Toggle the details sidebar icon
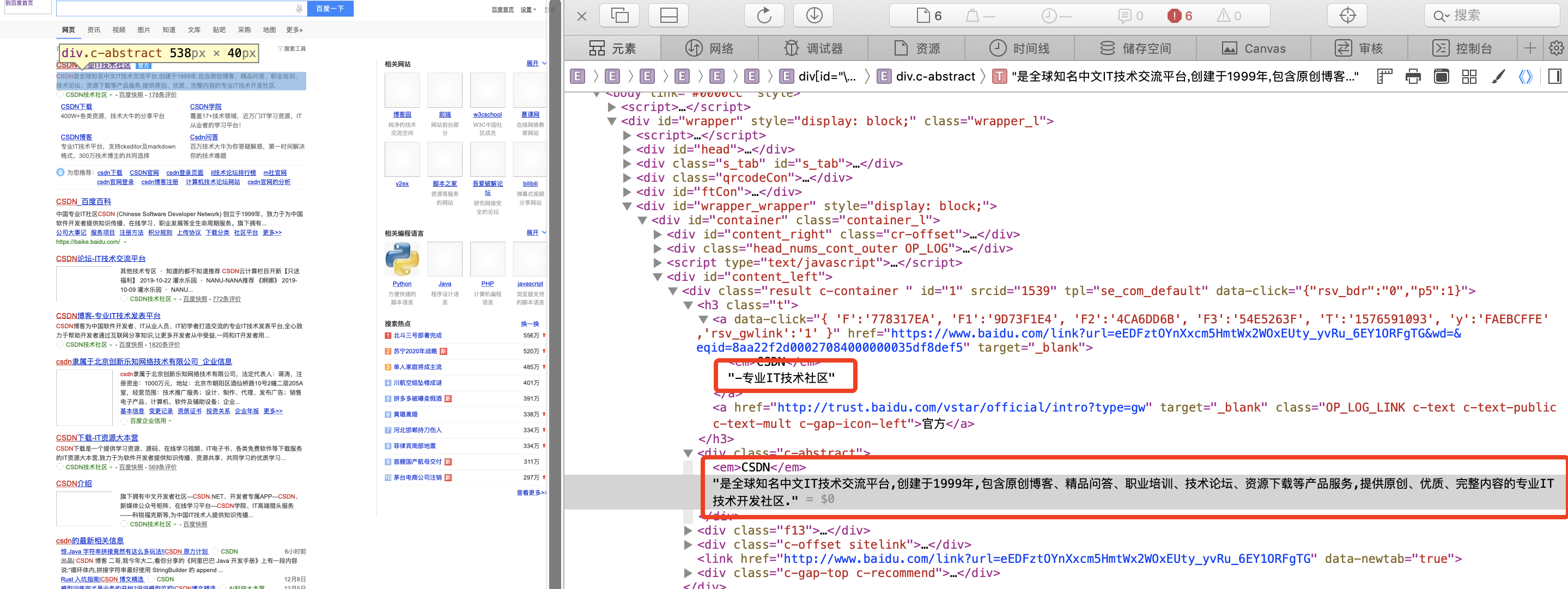This screenshot has width=1568, height=589. pyautogui.click(x=1554, y=76)
